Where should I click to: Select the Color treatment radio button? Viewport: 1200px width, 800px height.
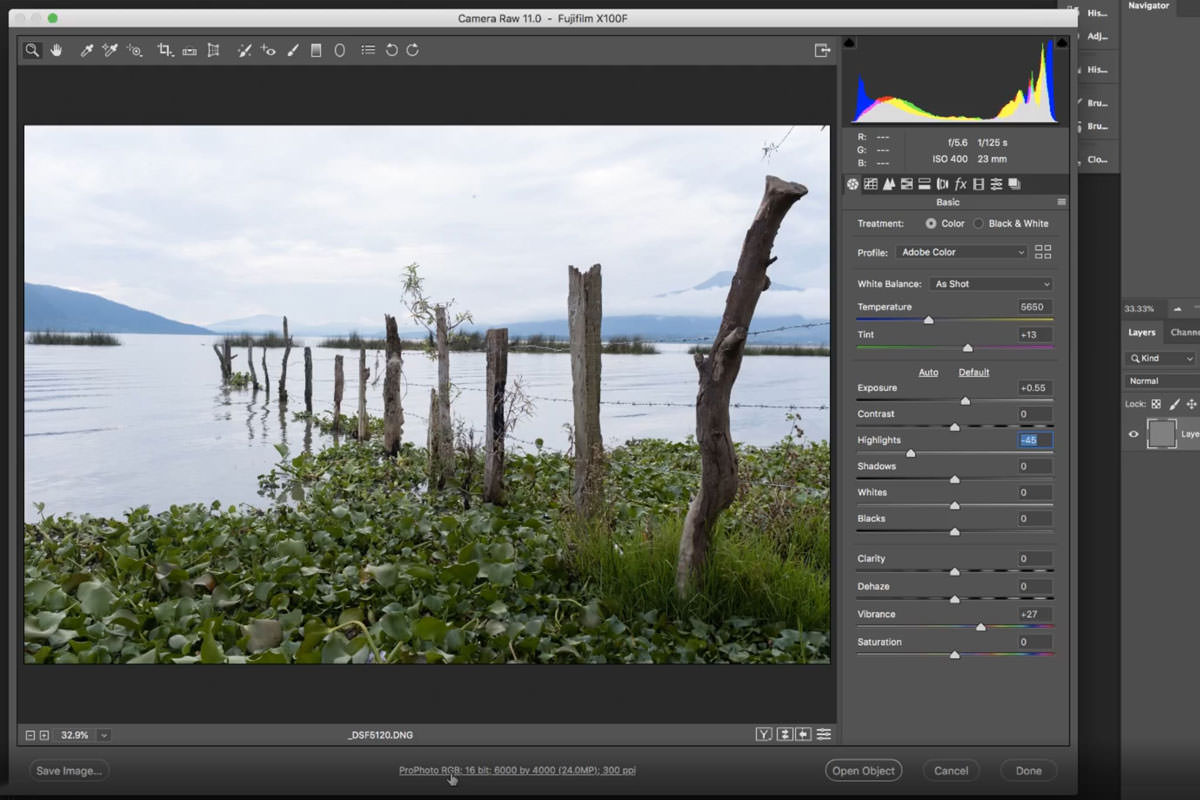click(x=930, y=223)
